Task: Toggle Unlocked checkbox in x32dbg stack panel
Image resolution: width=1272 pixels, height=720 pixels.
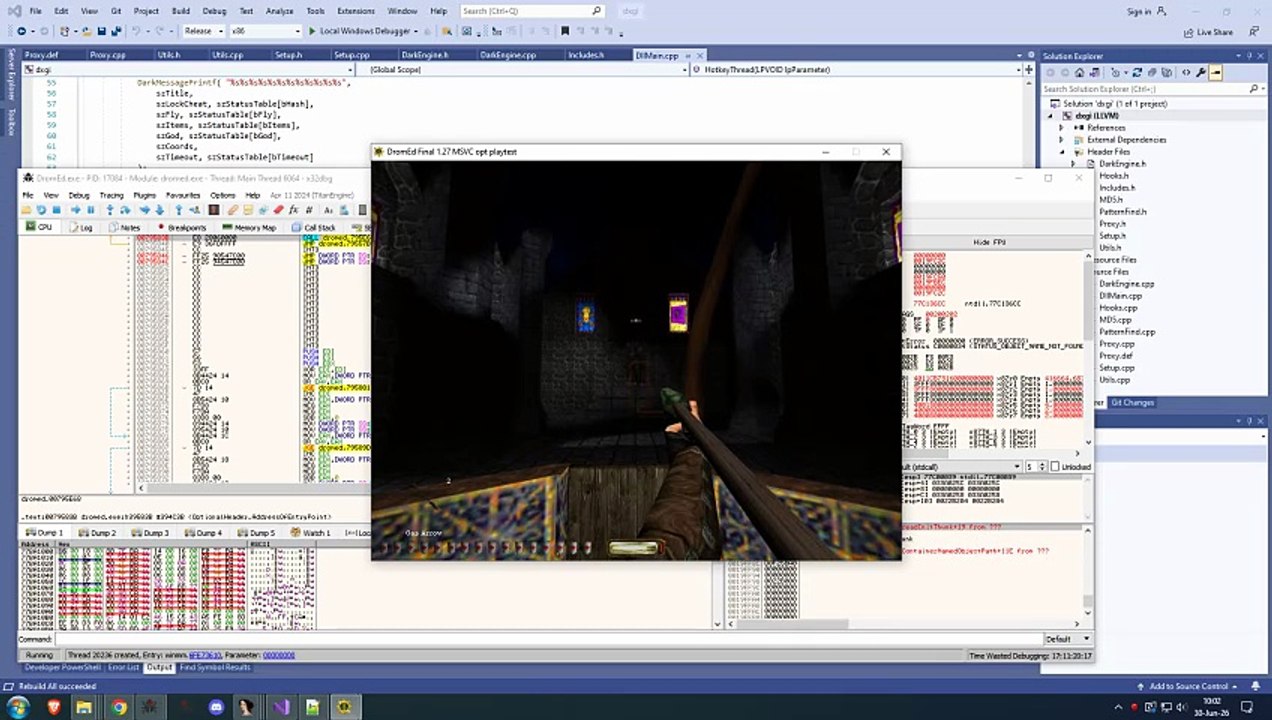Action: 1056,467
